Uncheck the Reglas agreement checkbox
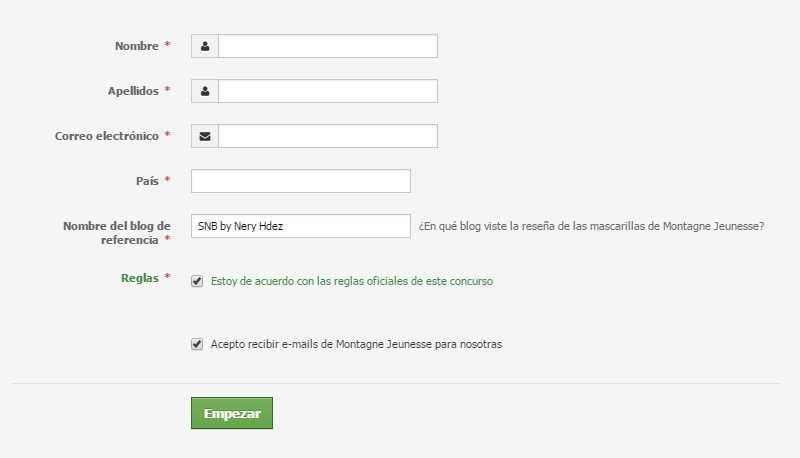This screenshot has height=458, width=800. pyautogui.click(x=197, y=281)
